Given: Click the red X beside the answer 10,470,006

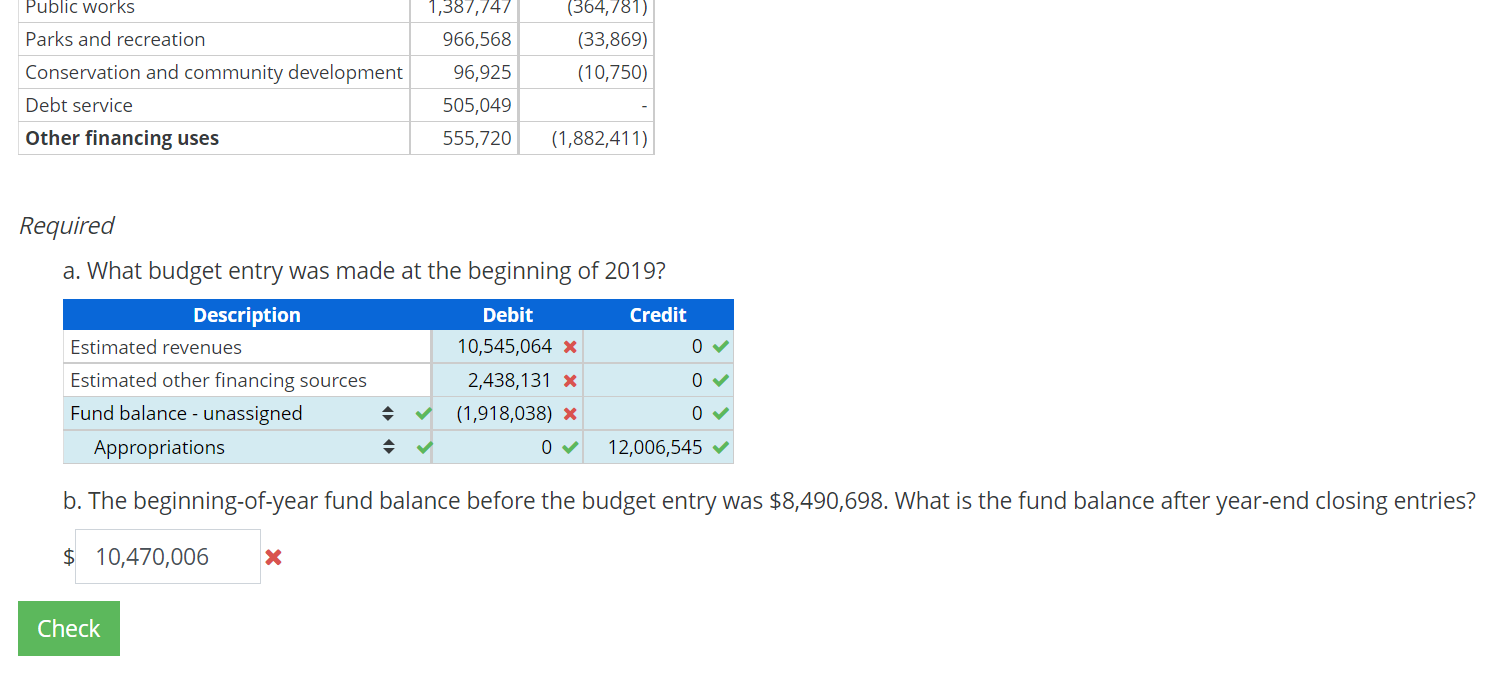Looking at the screenshot, I should coord(272,556).
